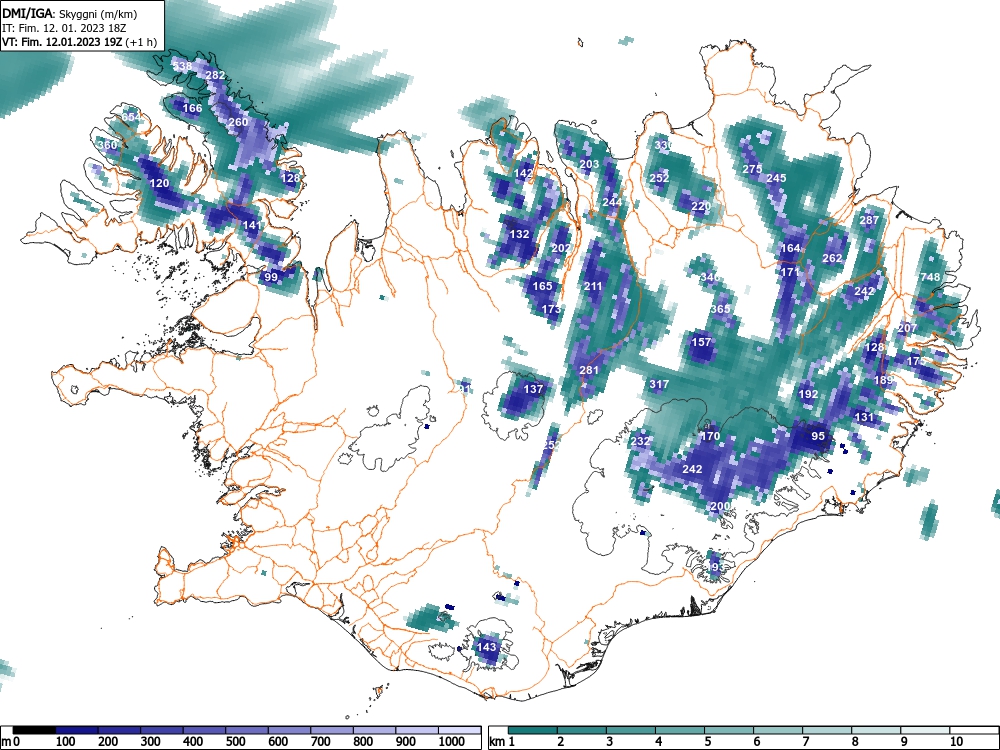Image resolution: width=1000 pixels, height=750 pixels.
Task: Select the 95 visibility label
Action: click(x=818, y=436)
